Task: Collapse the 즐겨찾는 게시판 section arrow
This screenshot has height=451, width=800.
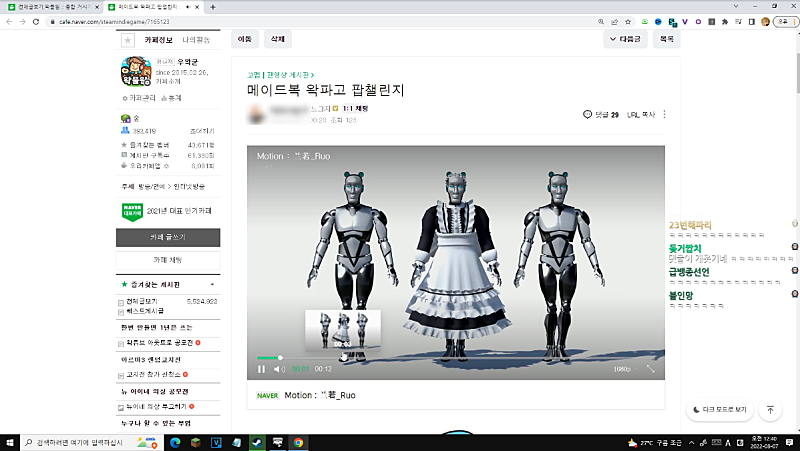Action: 212,285
